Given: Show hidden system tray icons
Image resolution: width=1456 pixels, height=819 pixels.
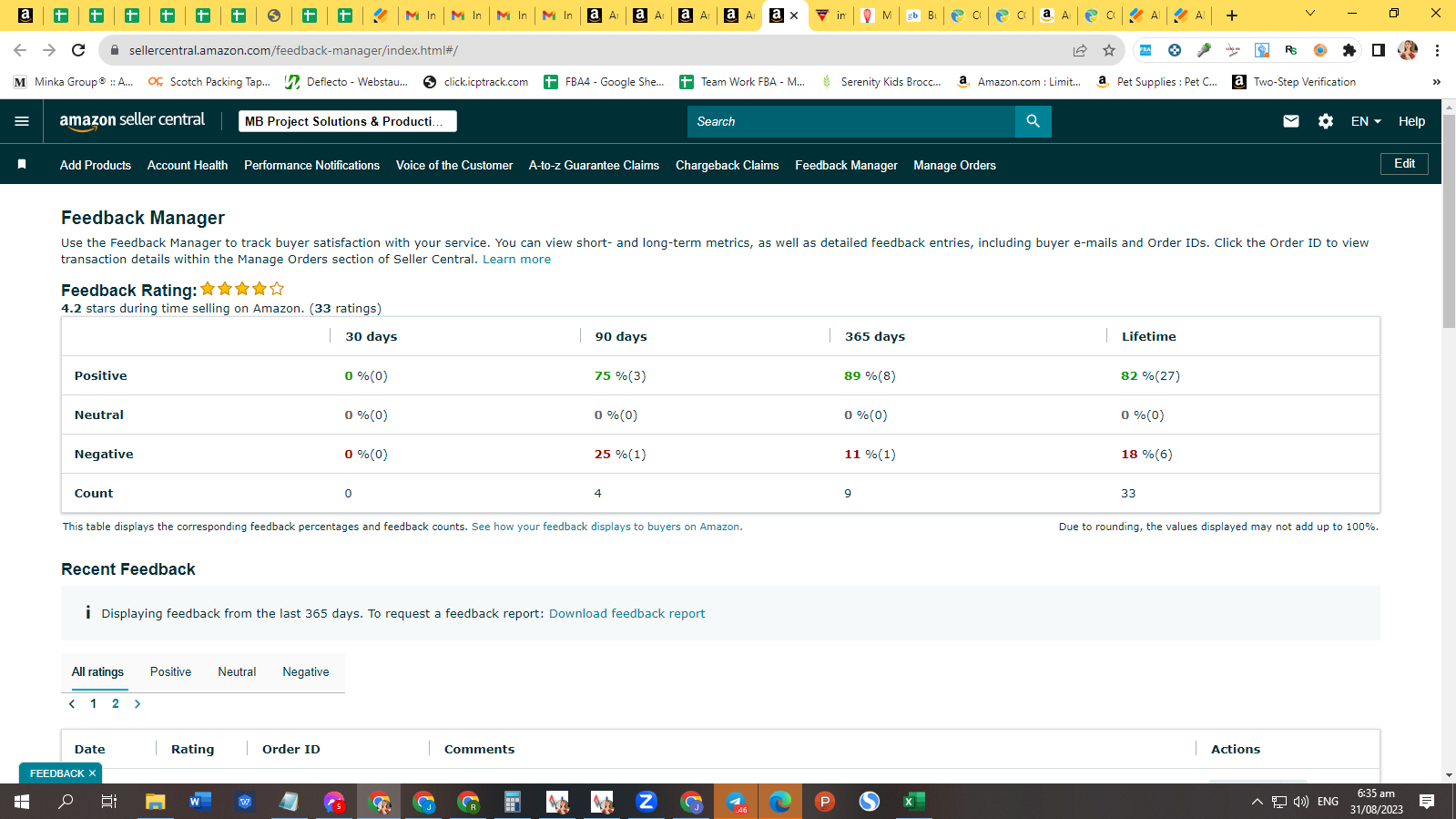Looking at the screenshot, I should (x=1257, y=802).
